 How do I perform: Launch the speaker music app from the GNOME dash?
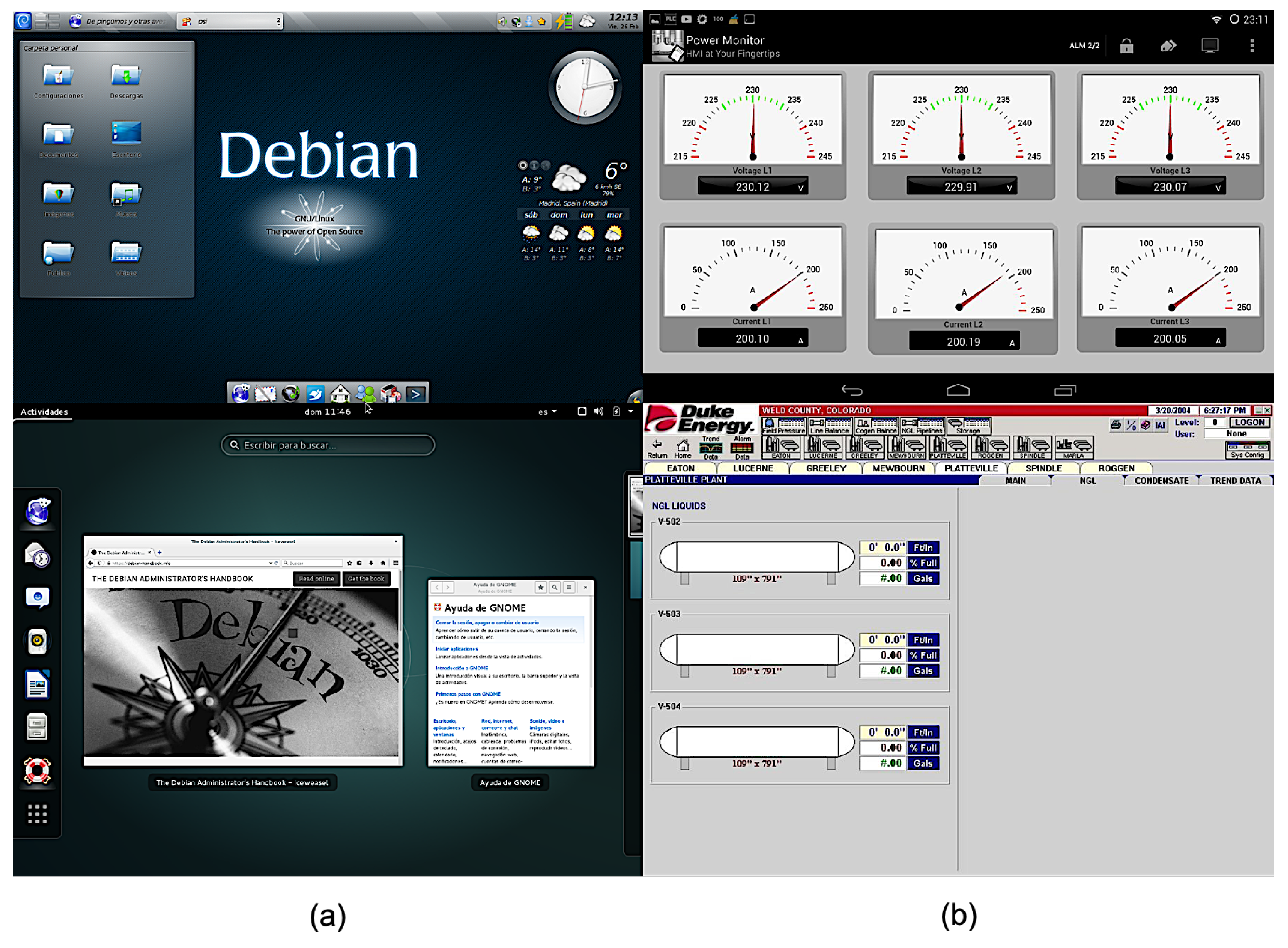[x=37, y=640]
